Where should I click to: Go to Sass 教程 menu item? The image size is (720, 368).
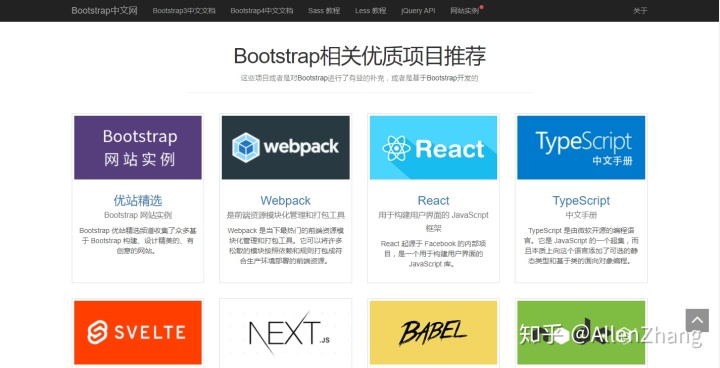coord(324,11)
